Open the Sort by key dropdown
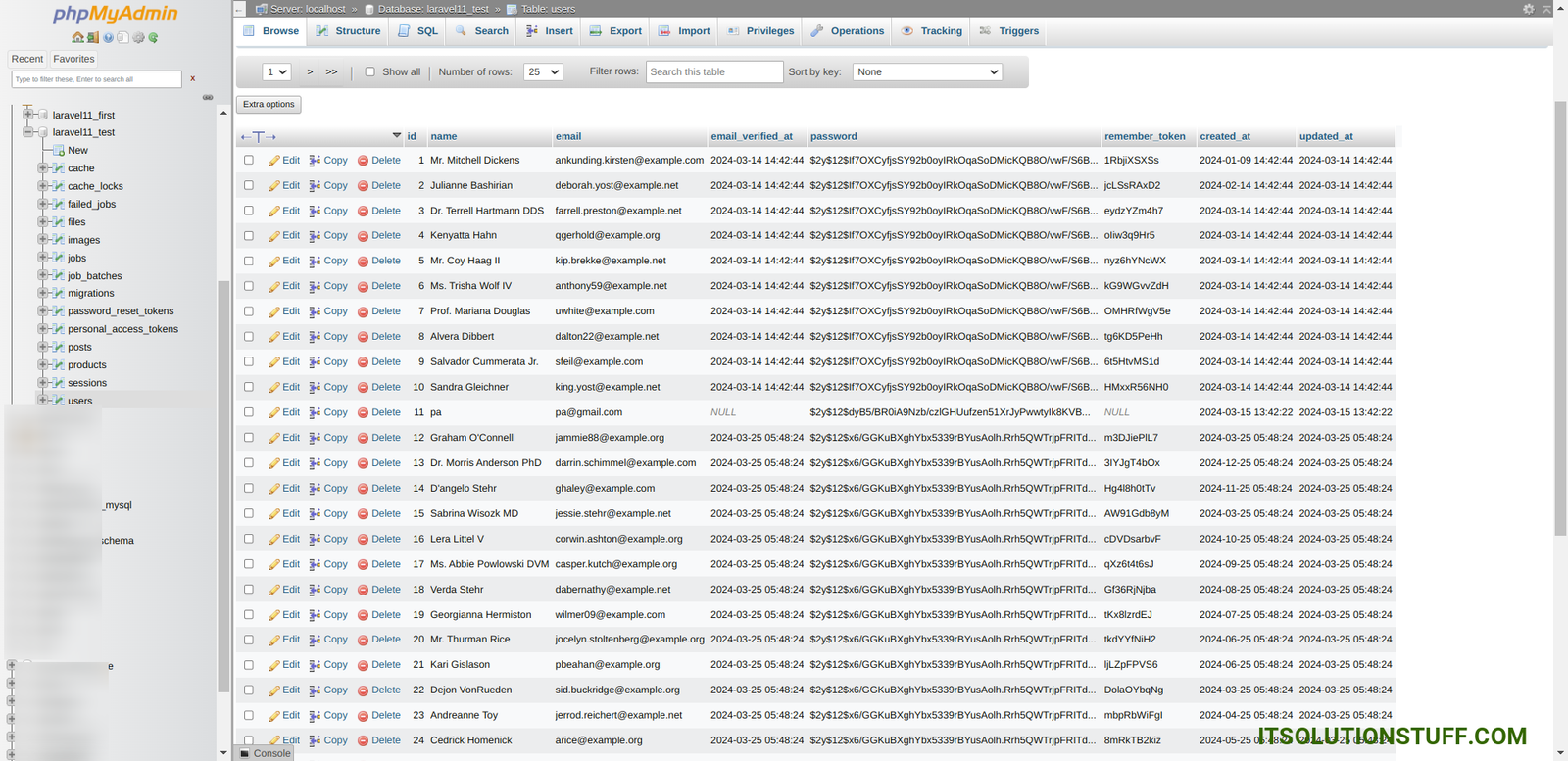Screen dimensions: 1568x761 coord(927,71)
